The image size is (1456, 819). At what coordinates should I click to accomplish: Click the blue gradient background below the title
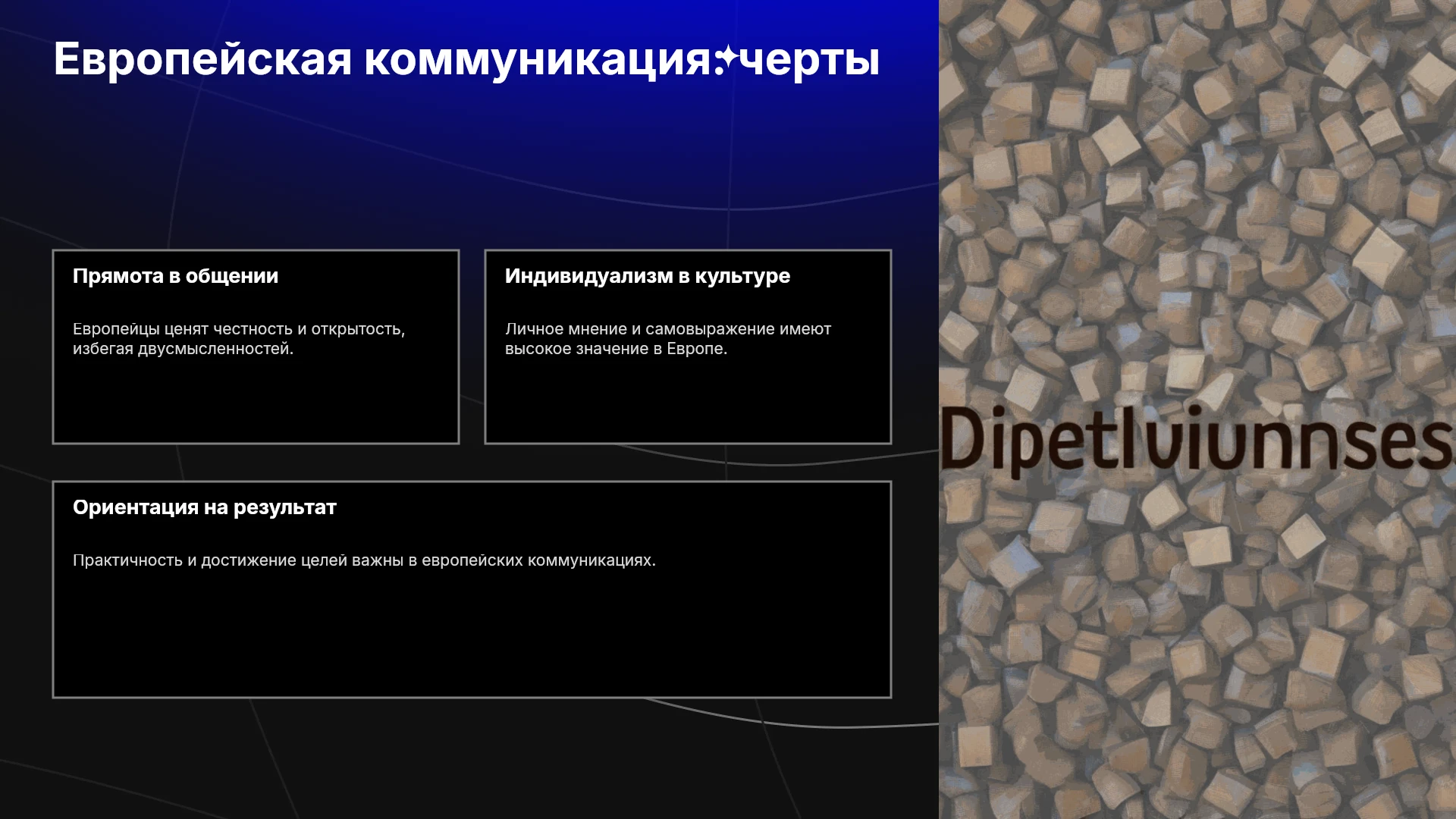point(470,152)
